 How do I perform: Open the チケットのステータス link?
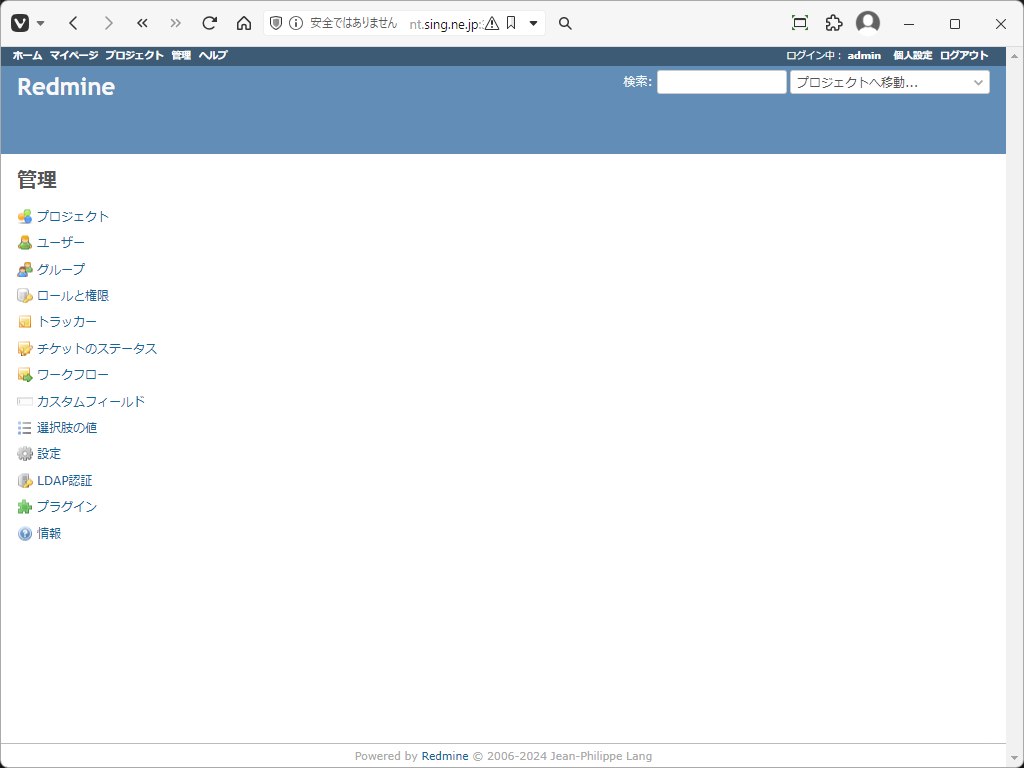97,349
